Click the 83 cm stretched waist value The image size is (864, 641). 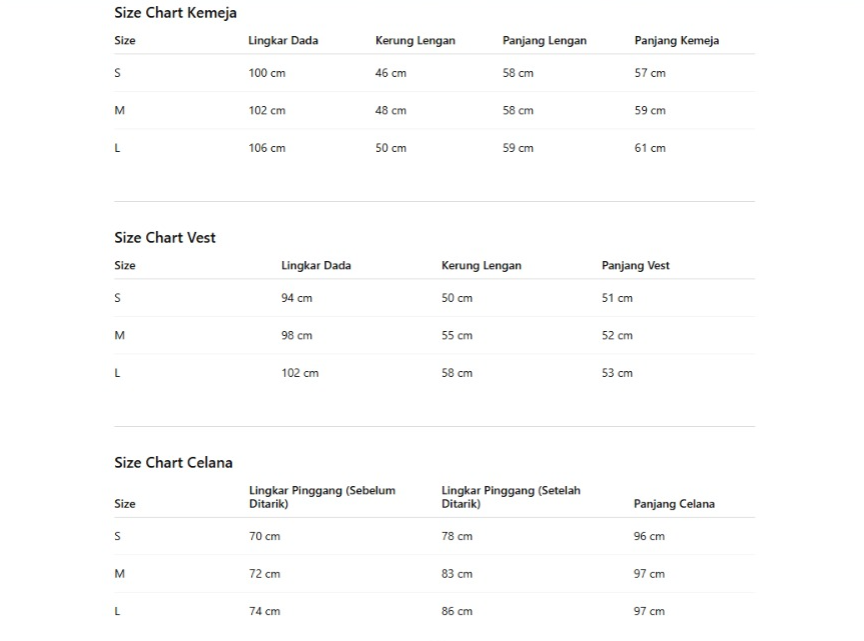457,574
